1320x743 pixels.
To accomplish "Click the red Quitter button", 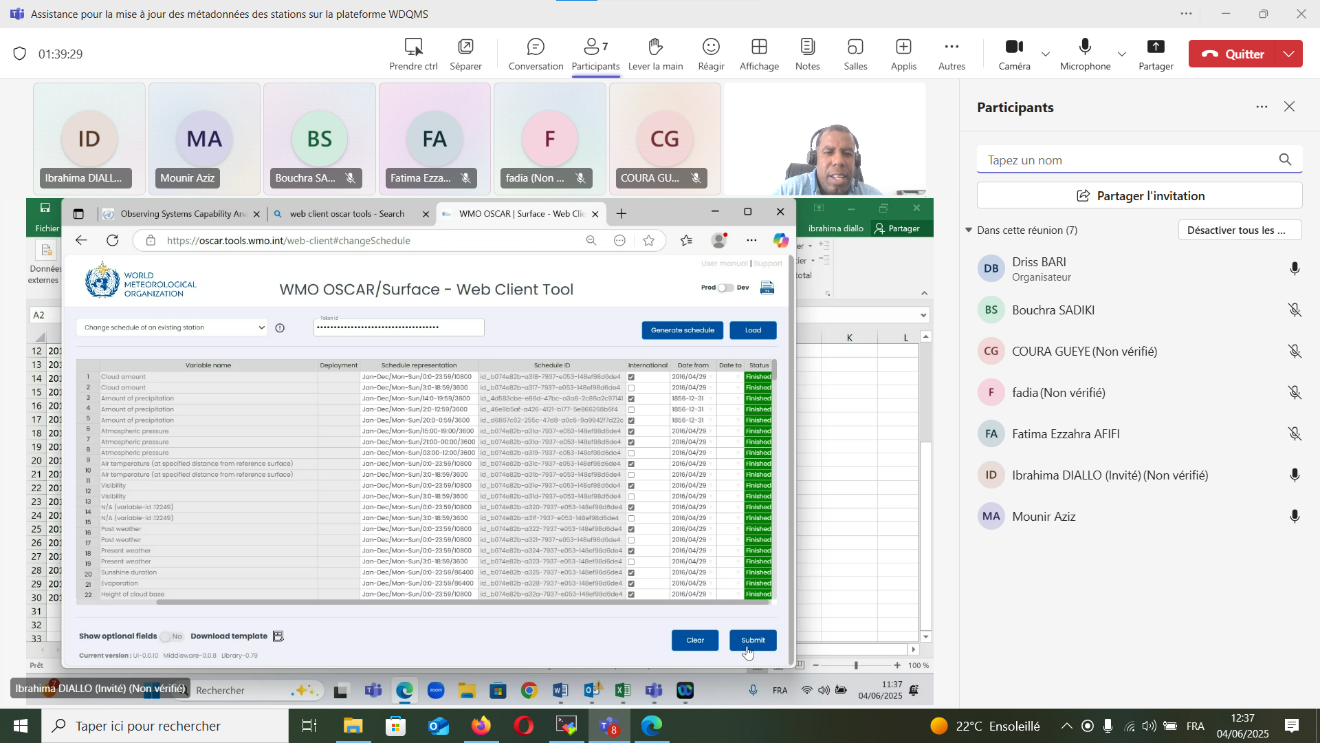I will pos(1234,54).
